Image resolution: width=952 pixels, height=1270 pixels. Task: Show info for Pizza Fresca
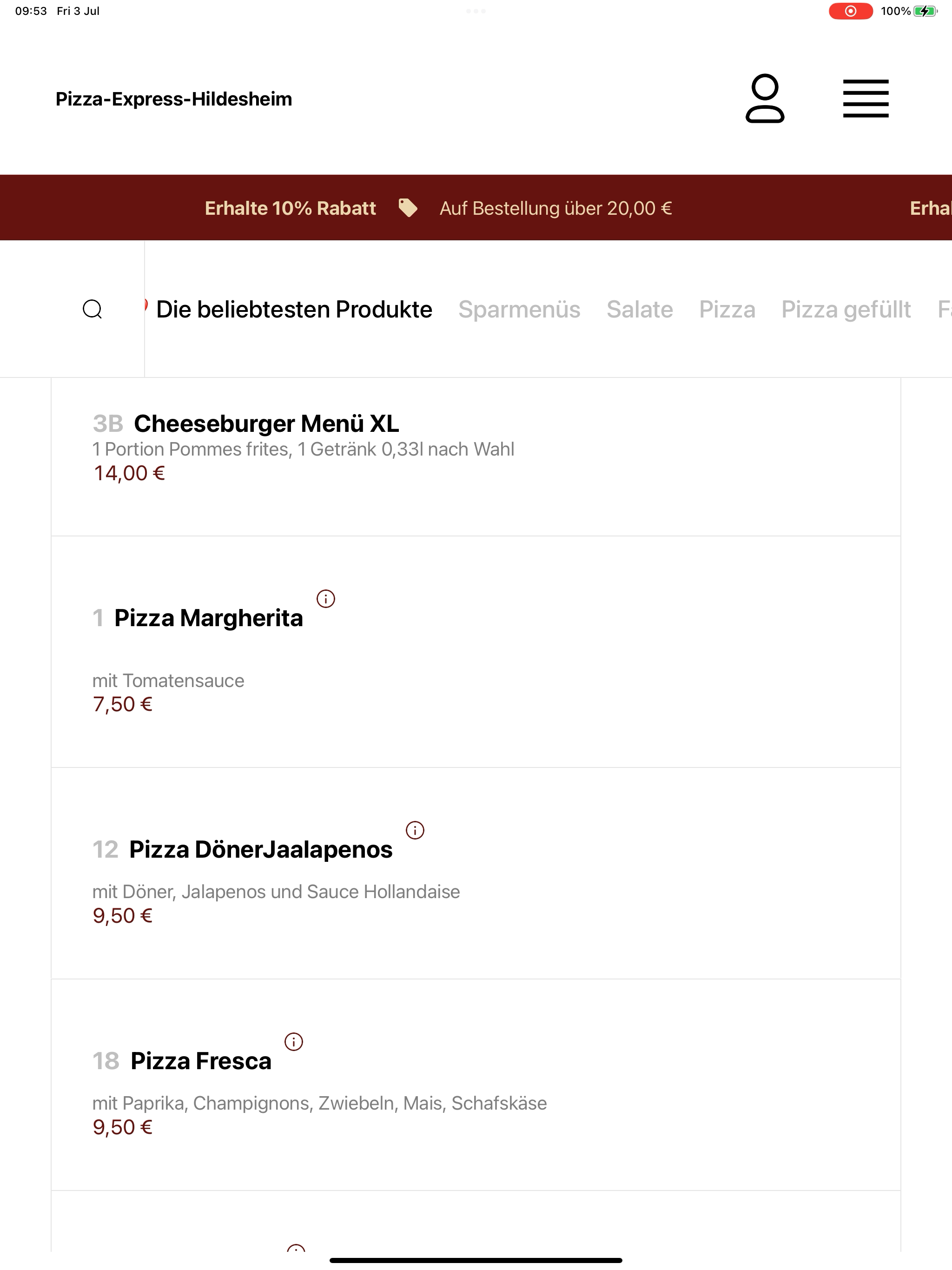point(293,1041)
